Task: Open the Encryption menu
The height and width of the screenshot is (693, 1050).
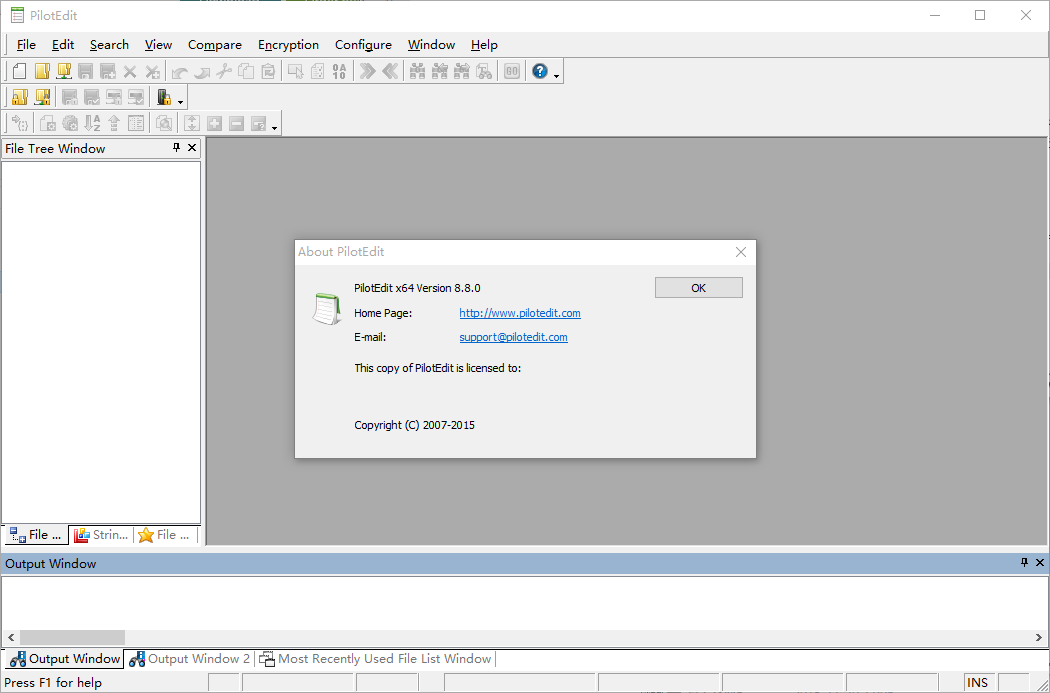Action: 288,45
